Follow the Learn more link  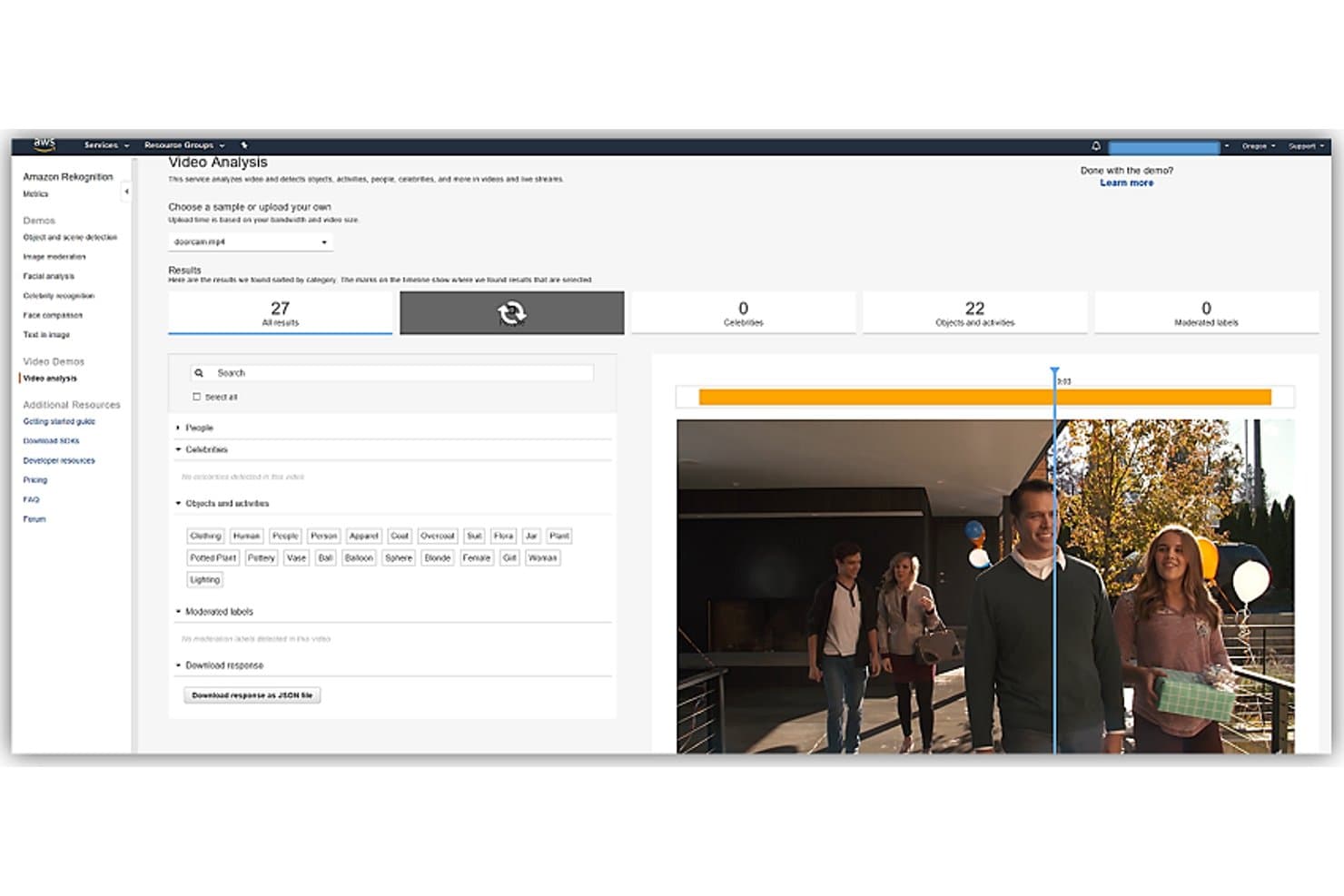(x=1126, y=182)
